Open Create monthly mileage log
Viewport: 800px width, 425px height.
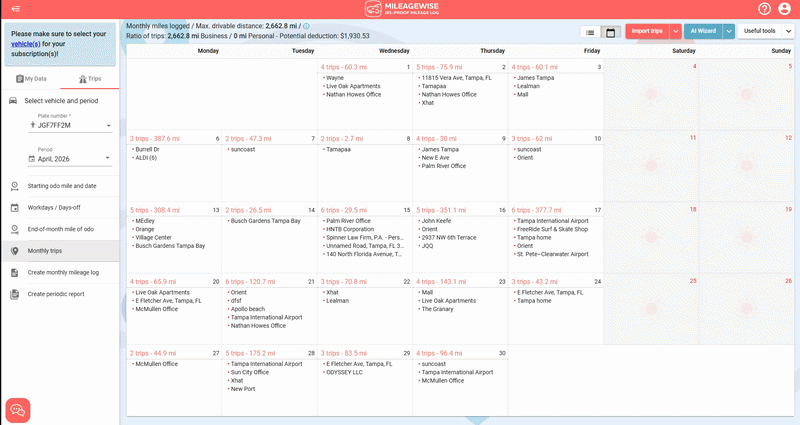(63, 273)
